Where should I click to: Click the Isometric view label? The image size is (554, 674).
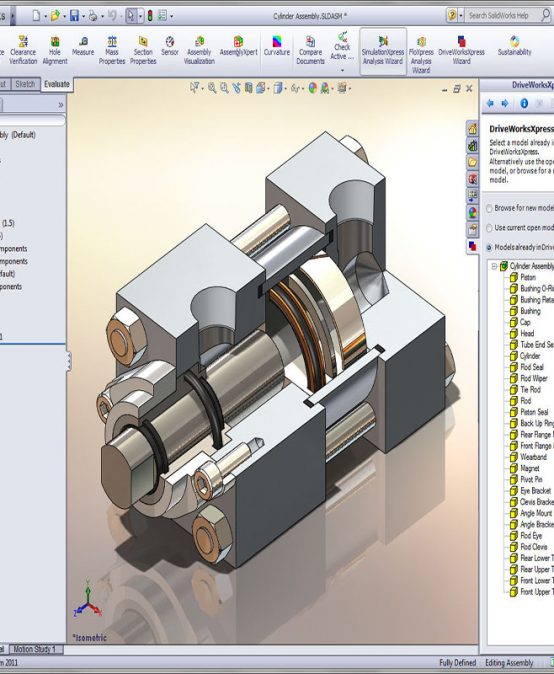point(89,637)
